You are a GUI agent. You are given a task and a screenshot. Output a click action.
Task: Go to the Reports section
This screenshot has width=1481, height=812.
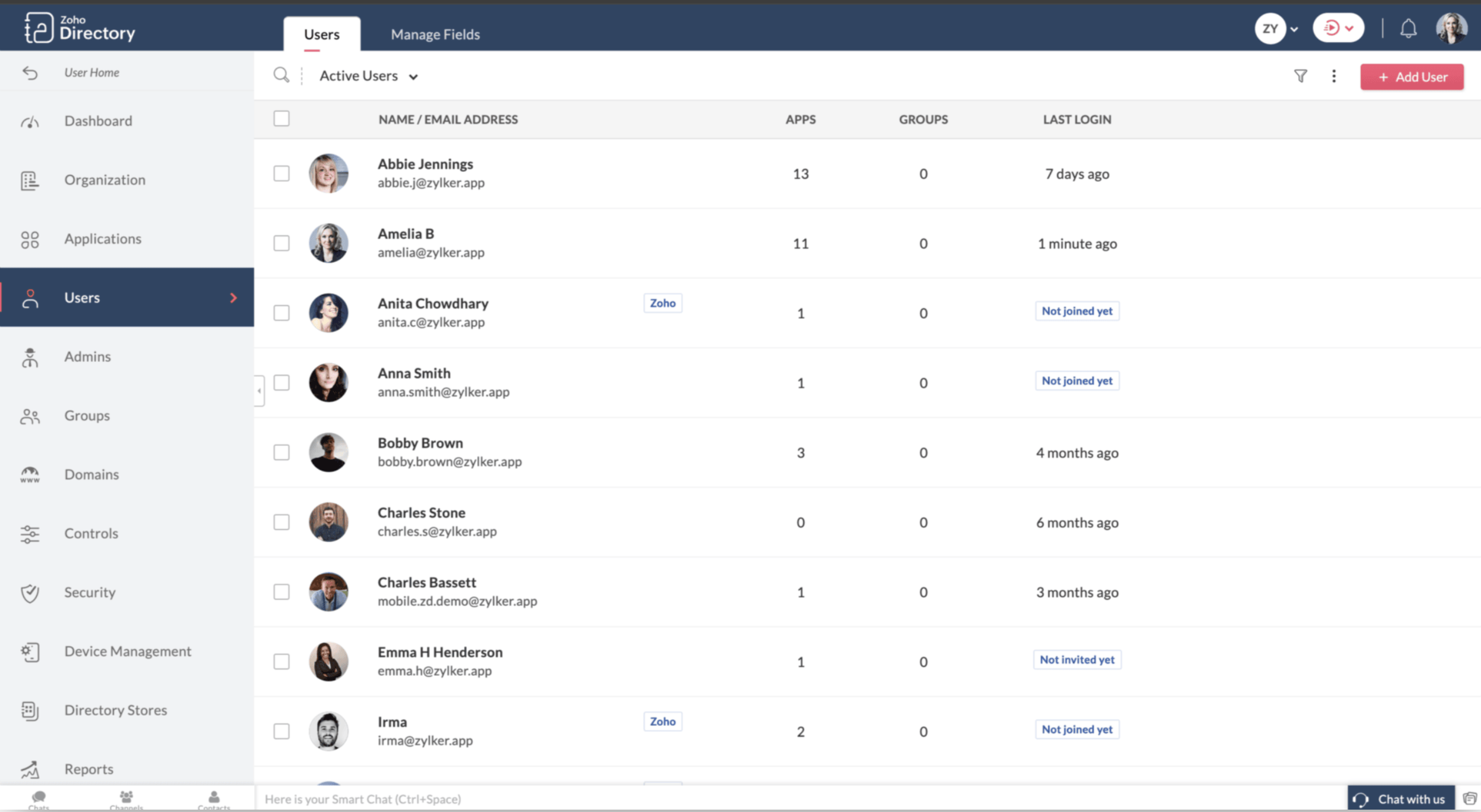(x=89, y=769)
